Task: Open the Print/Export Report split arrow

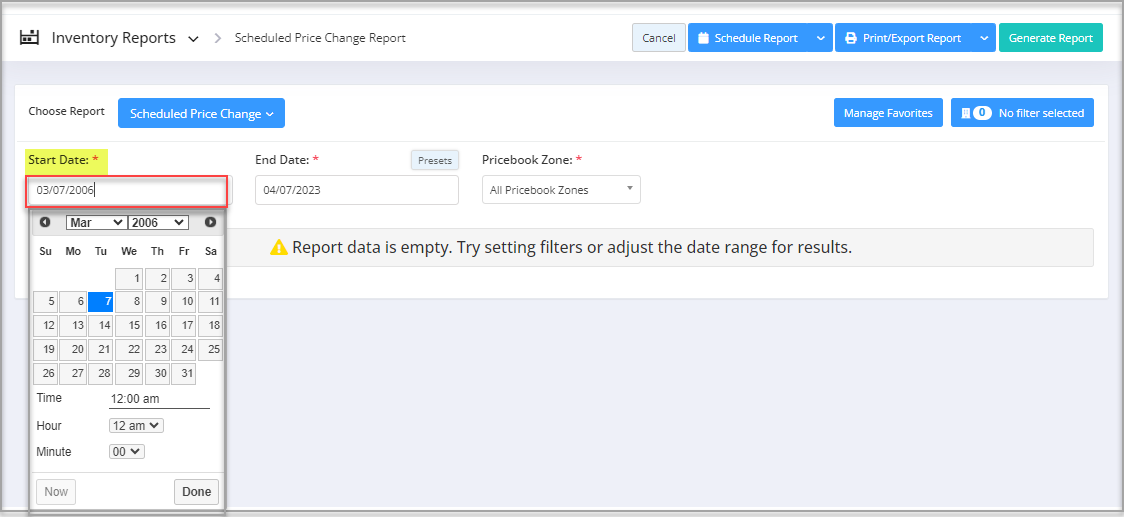Action: (x=984, y=38)
